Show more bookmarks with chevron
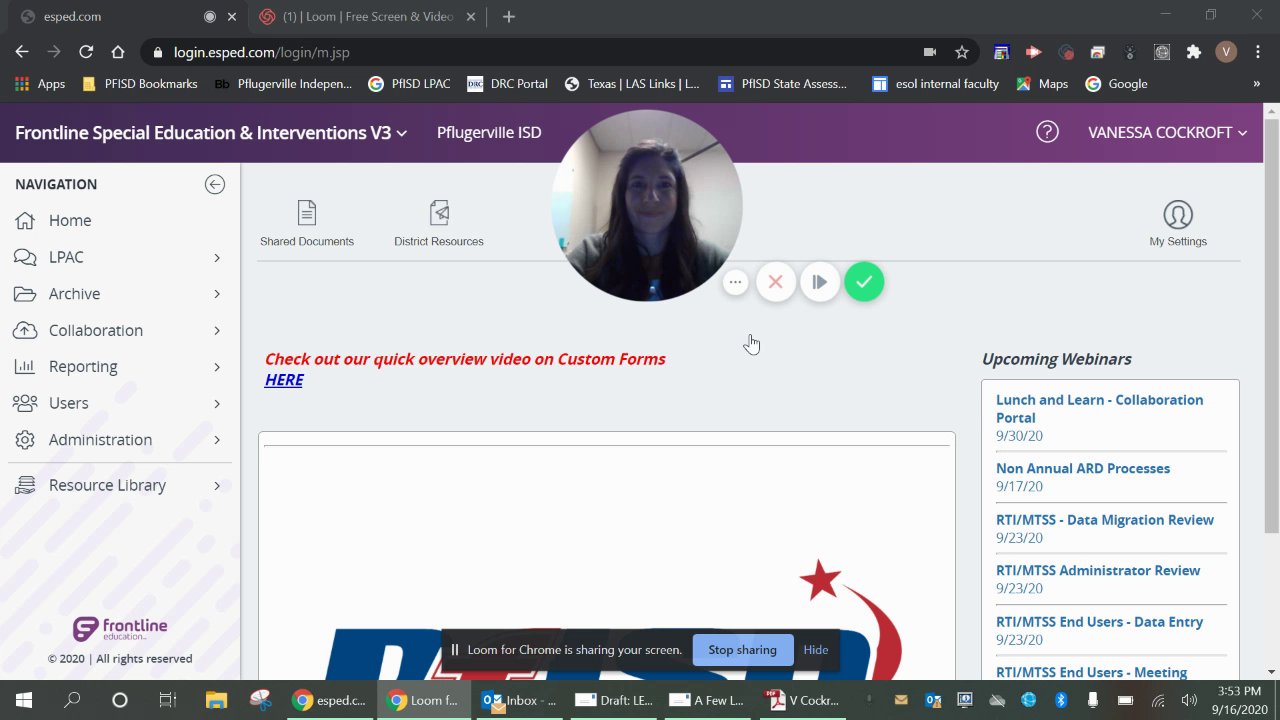The height and width of the screenshot is (720, 1280). pyautogui.click(x=1256, y=84)
